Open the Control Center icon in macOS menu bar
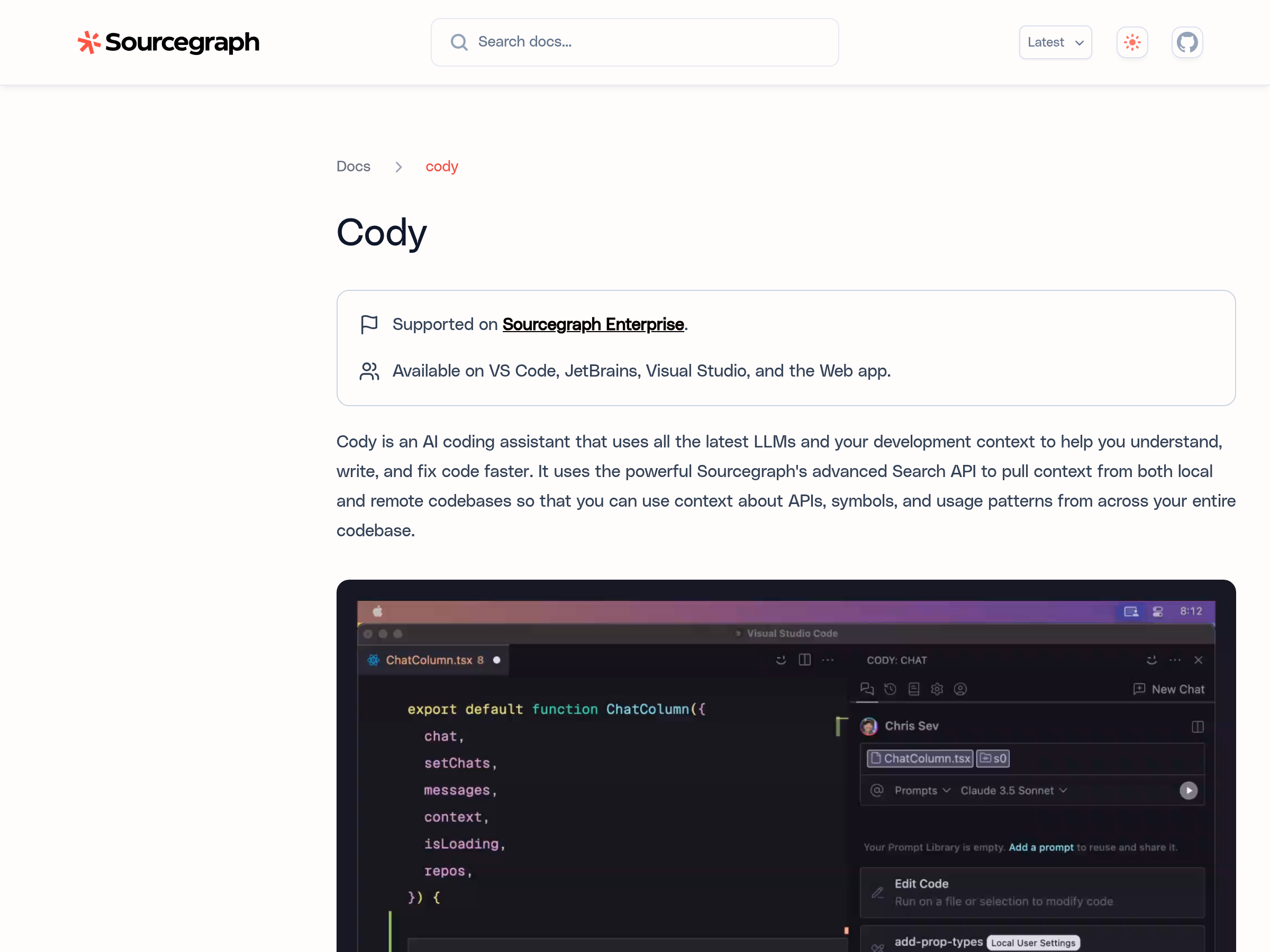This screenshot has height=952, width=1270. [1158, 612]
